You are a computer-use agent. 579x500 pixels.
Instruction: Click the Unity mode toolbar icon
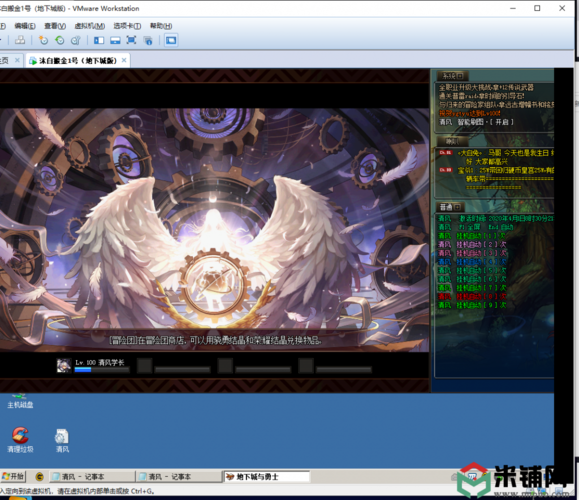148,40
